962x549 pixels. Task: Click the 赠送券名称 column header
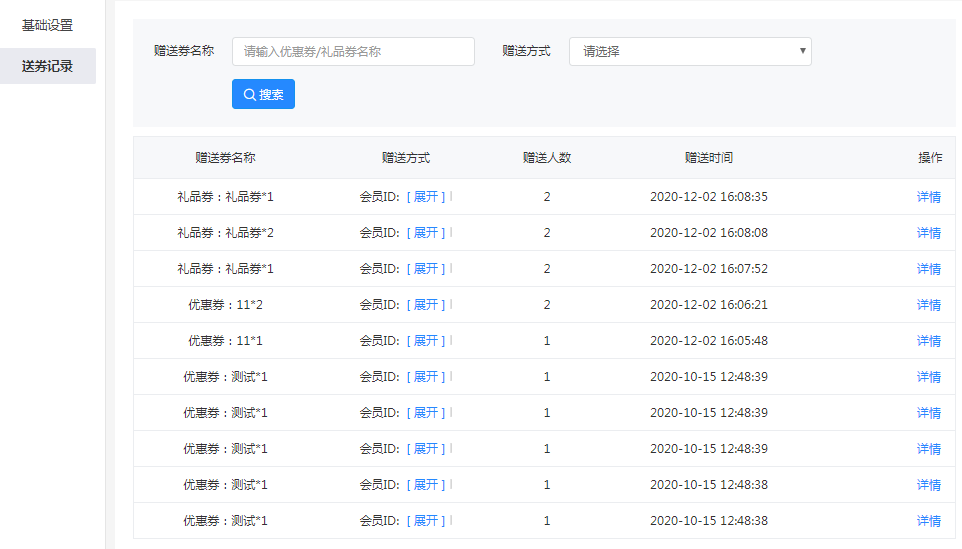point(225,158)
